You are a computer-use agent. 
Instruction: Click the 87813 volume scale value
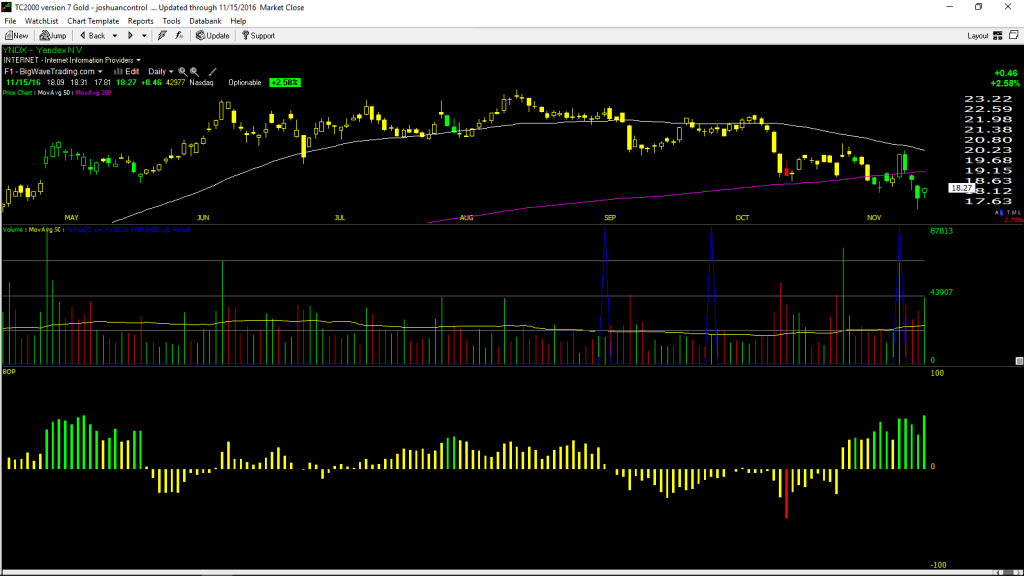tap(942, 231)
